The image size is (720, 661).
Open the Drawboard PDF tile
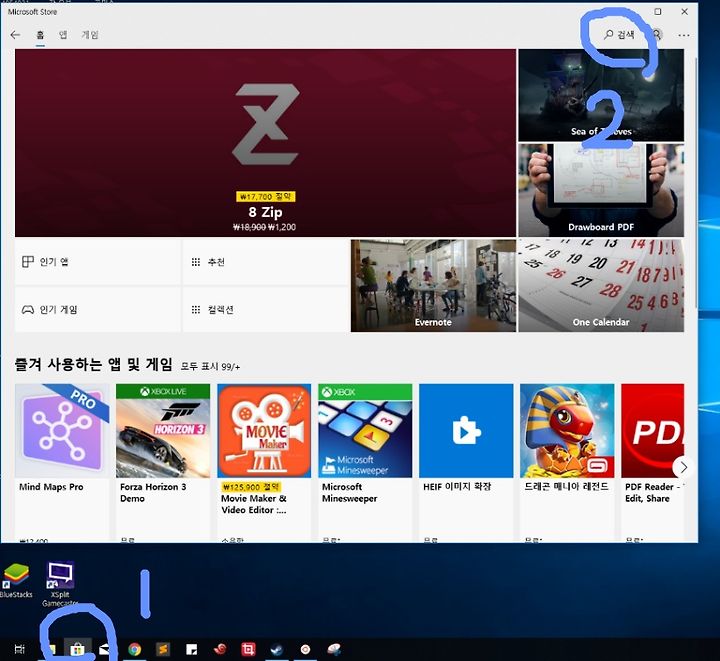click(x=601, y=190)
